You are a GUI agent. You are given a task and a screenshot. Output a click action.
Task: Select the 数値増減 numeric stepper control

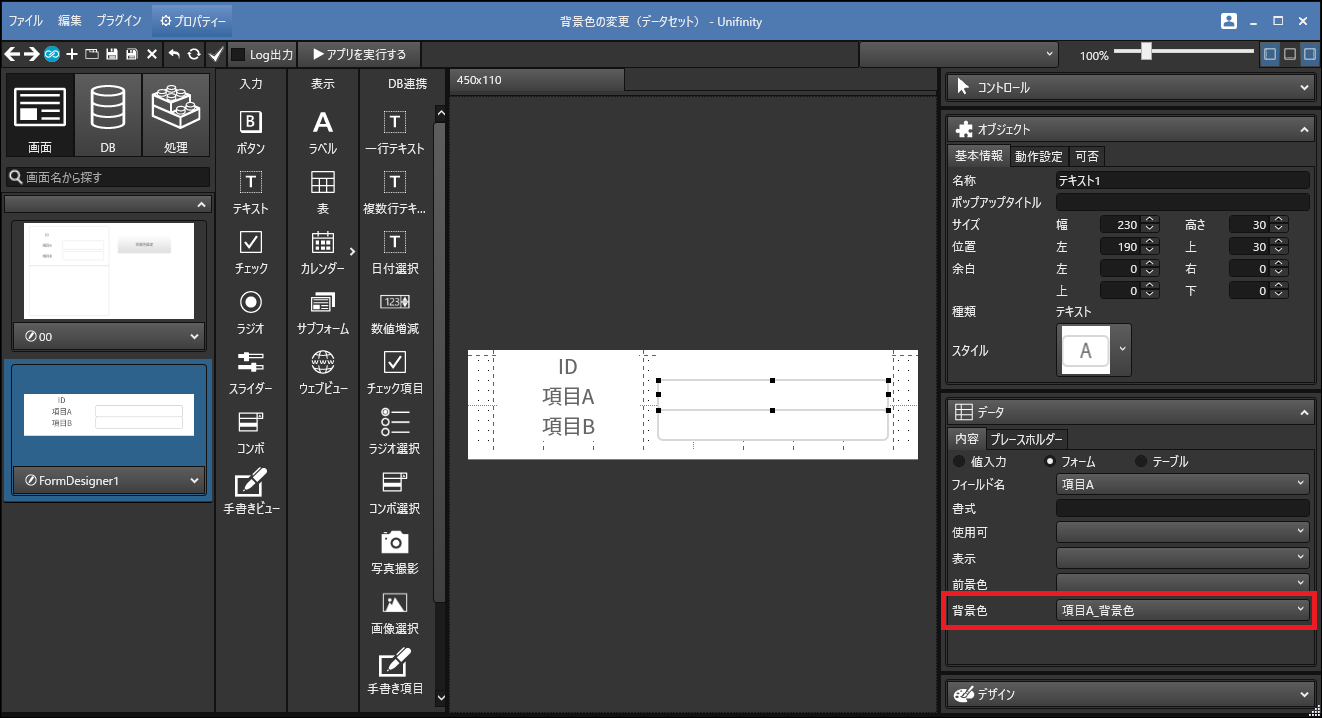point(395,302)
